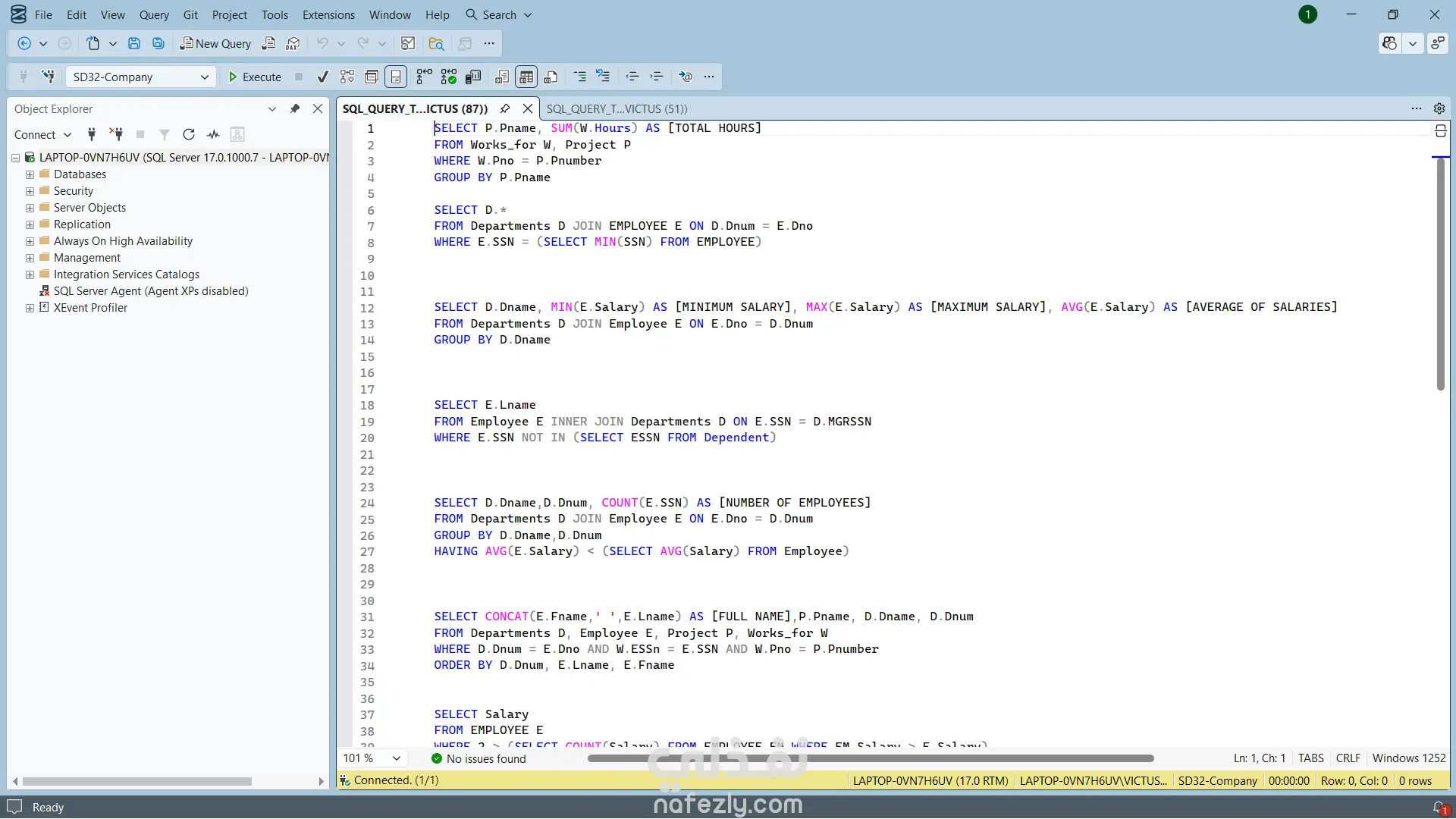Expand the Security node
The width and height of the screenshot is (1456, 819).
tap(30, 191)
